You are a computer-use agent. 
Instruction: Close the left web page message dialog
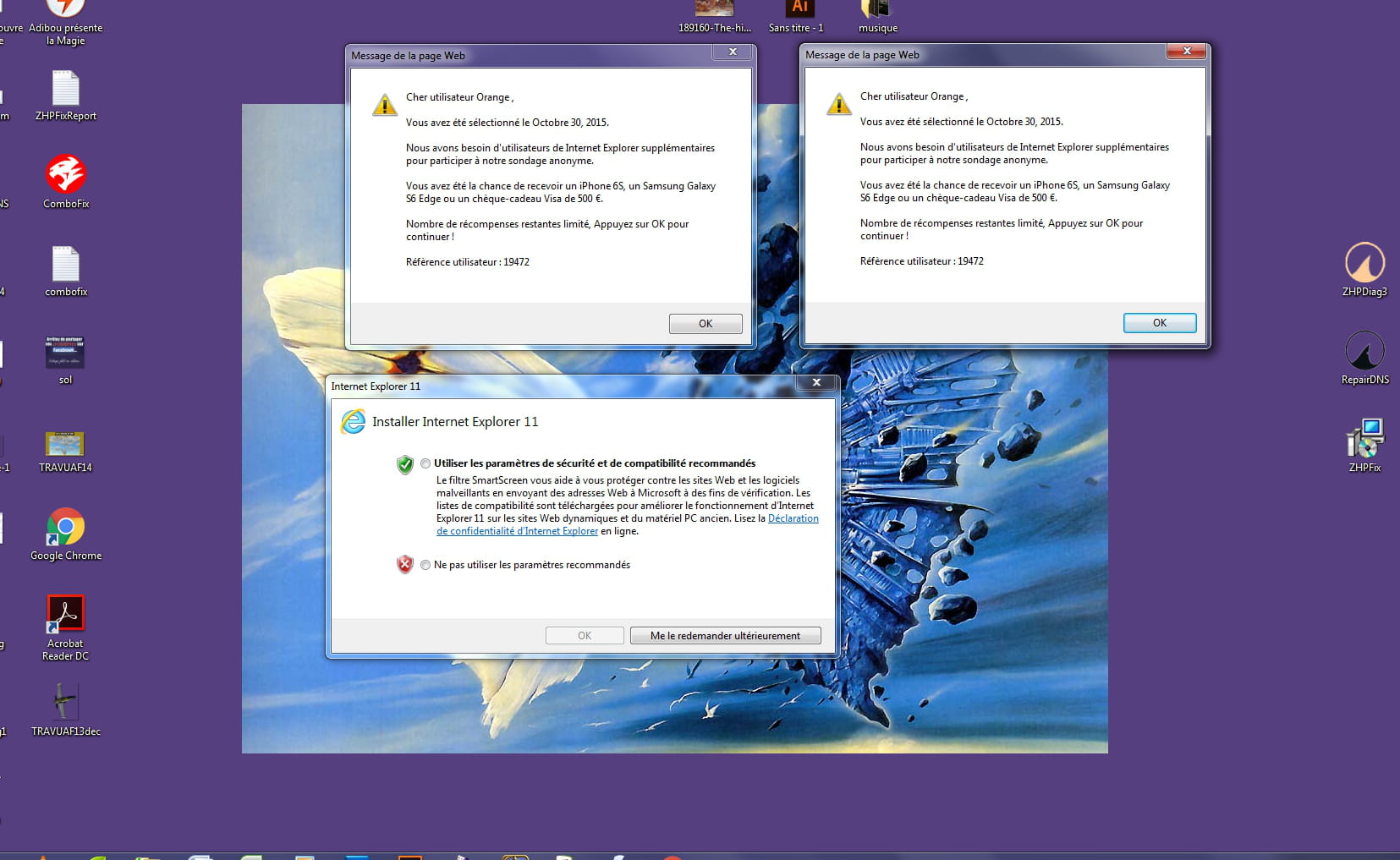(x=733, y=52)
